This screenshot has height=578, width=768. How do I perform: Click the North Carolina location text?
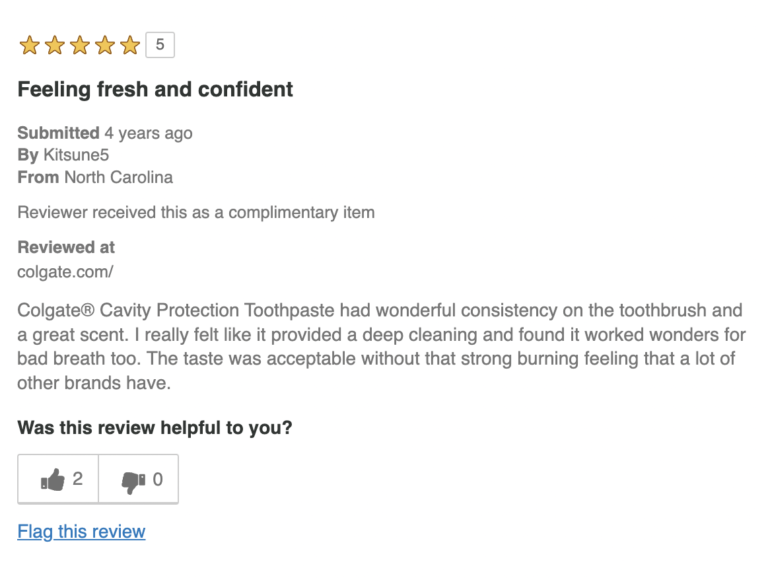[118, 177]
